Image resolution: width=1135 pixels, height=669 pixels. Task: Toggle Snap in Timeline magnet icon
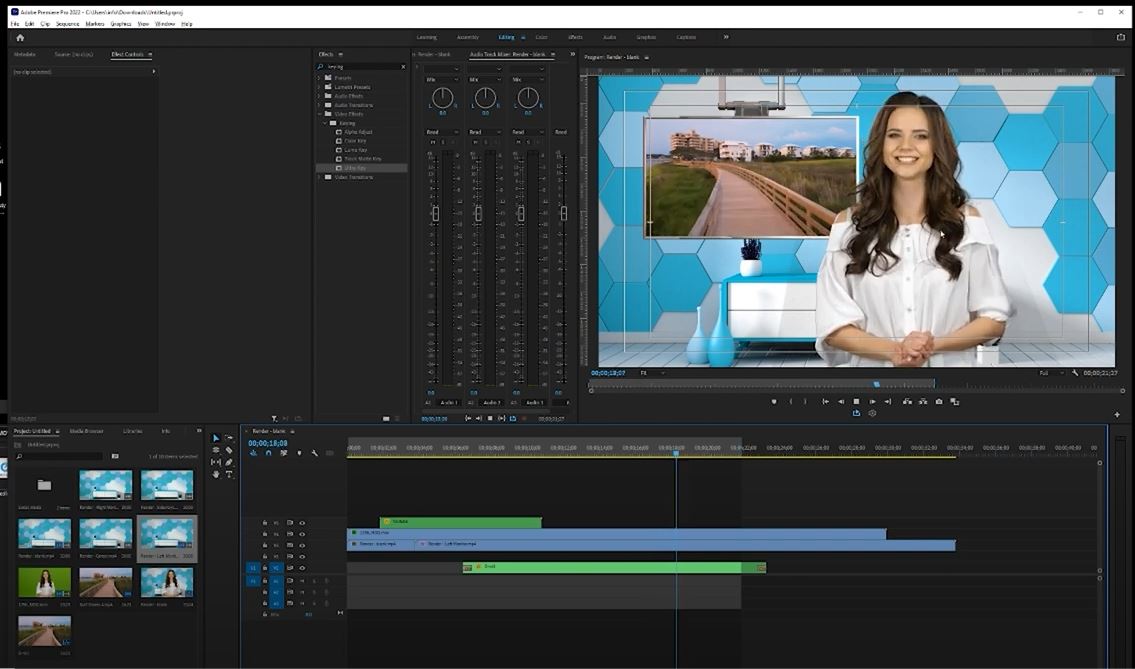(x=268, y=453)
